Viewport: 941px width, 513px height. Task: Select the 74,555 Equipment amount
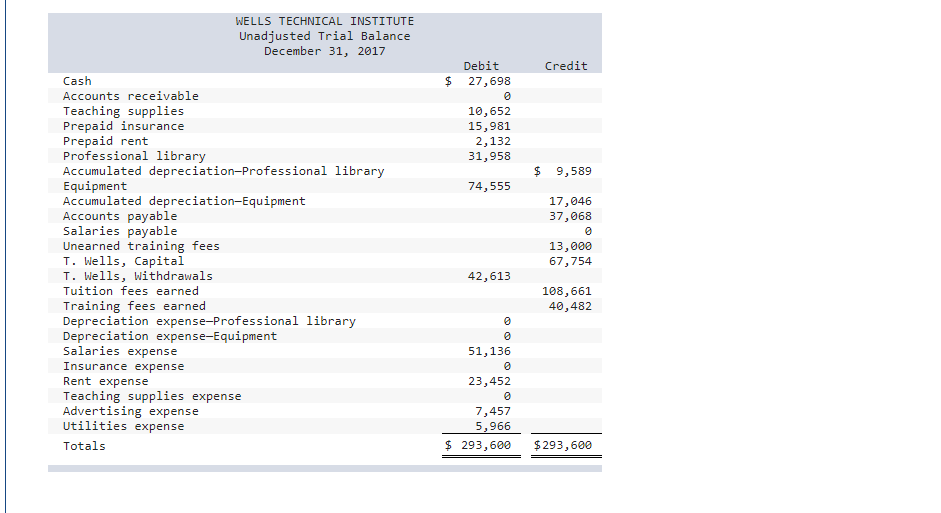489,186
